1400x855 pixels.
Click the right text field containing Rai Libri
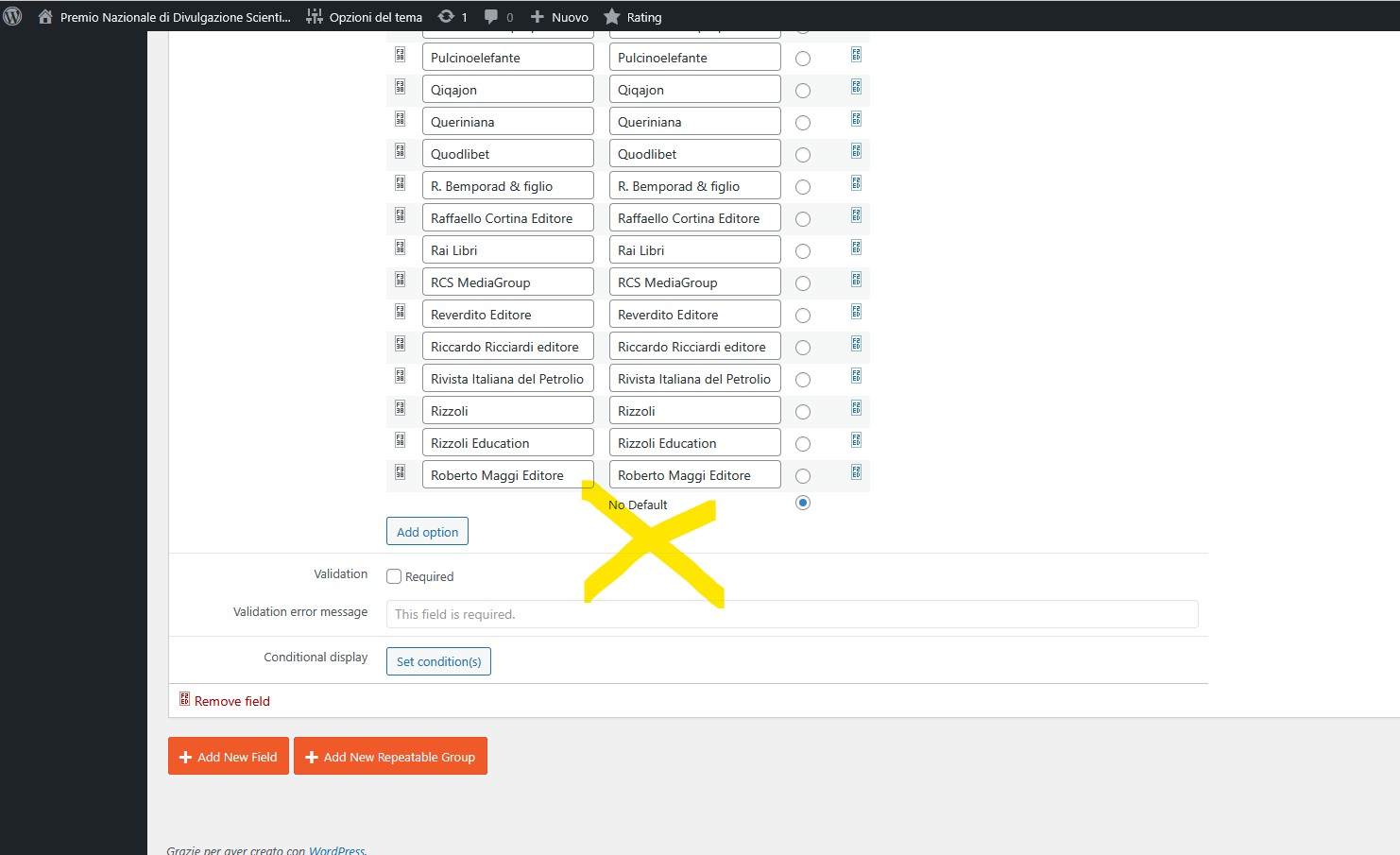pyautogui.click(x=695, y=250)
